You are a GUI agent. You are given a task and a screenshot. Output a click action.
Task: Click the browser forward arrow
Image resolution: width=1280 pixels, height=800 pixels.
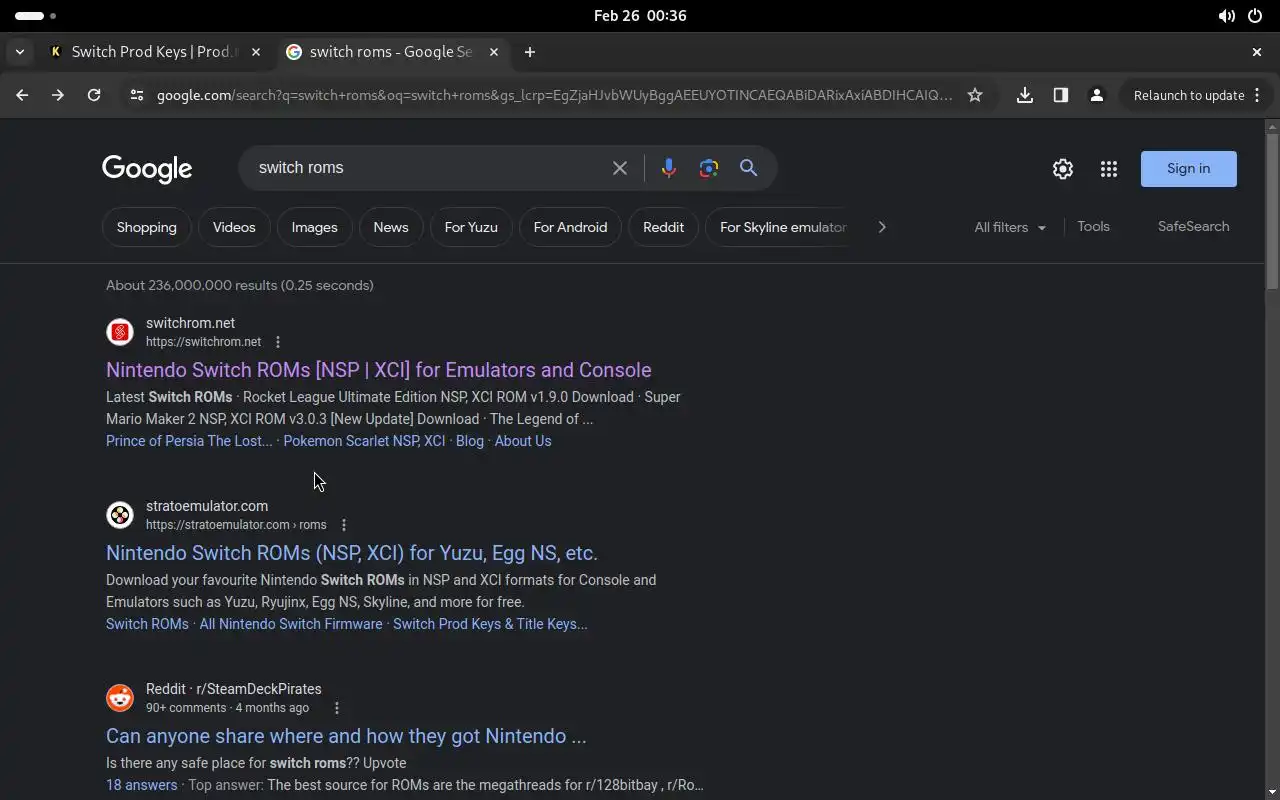pyautogui.click(x=58, y=95)
